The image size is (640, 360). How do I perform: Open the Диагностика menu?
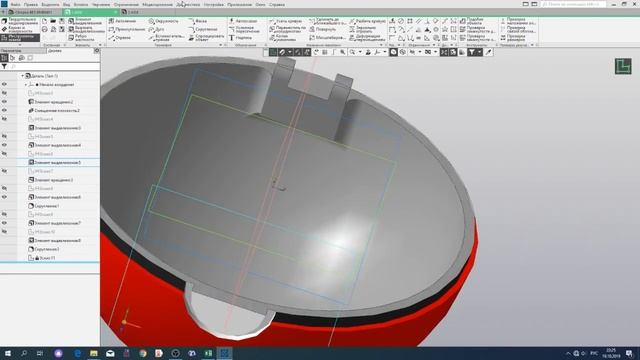188,4
